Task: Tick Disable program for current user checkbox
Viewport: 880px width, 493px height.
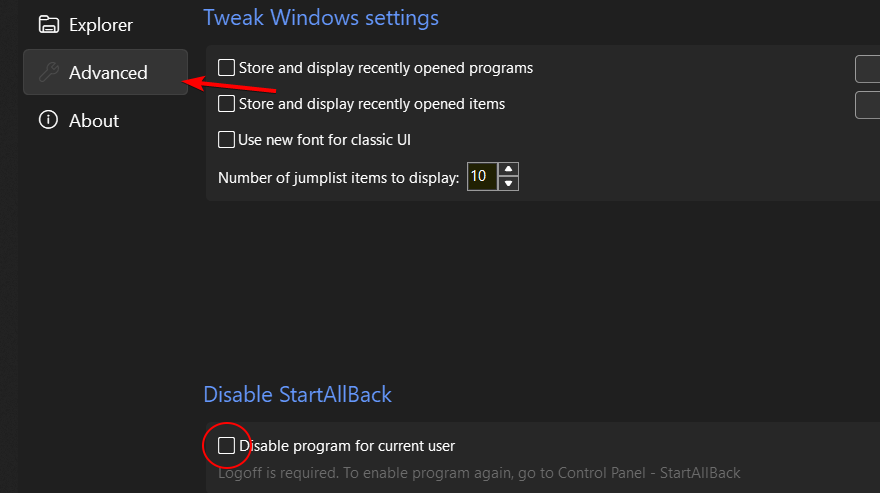Action: [x=226, y=446]
